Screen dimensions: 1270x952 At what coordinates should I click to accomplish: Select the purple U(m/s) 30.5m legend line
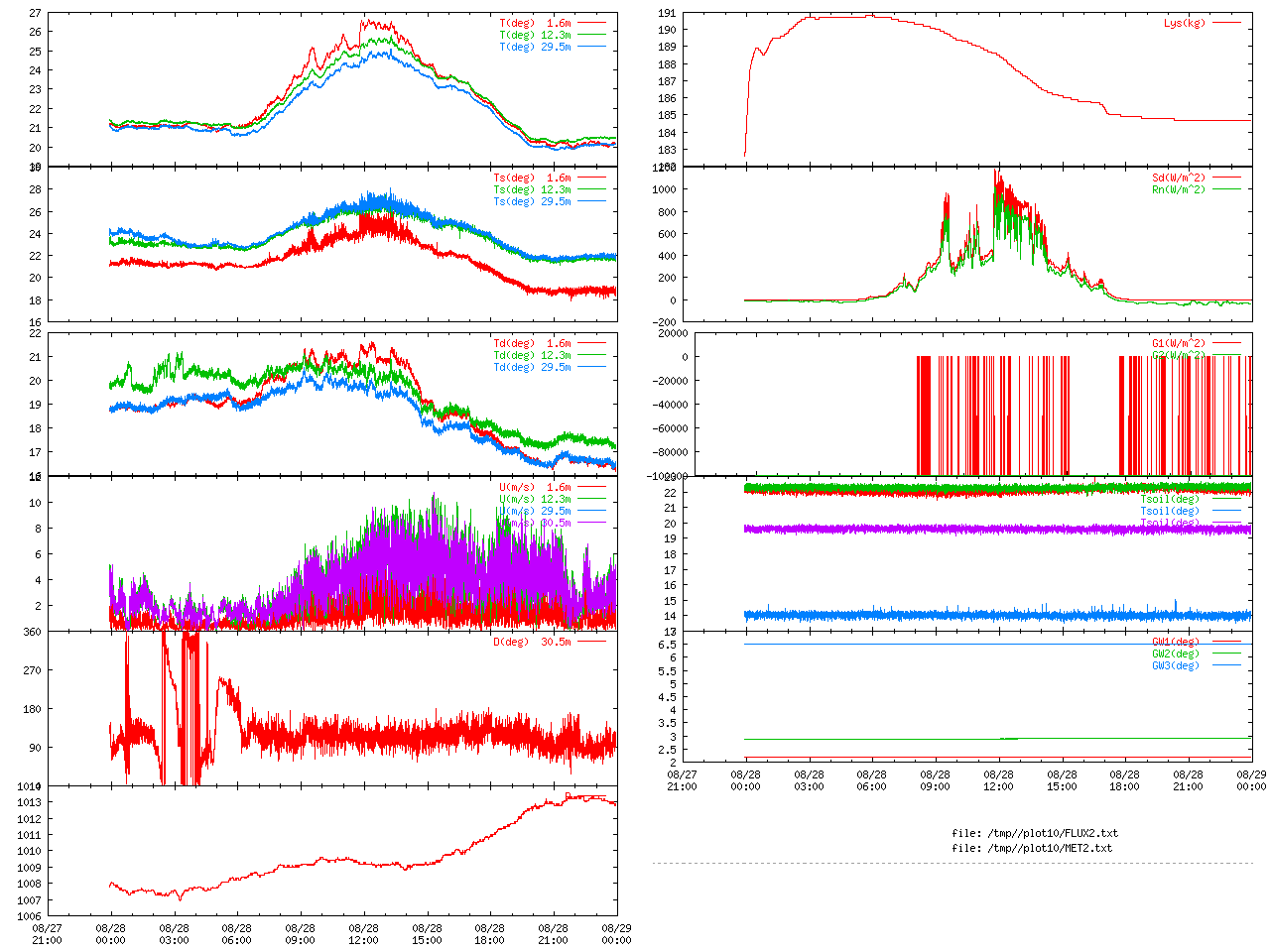coord(591,523)
